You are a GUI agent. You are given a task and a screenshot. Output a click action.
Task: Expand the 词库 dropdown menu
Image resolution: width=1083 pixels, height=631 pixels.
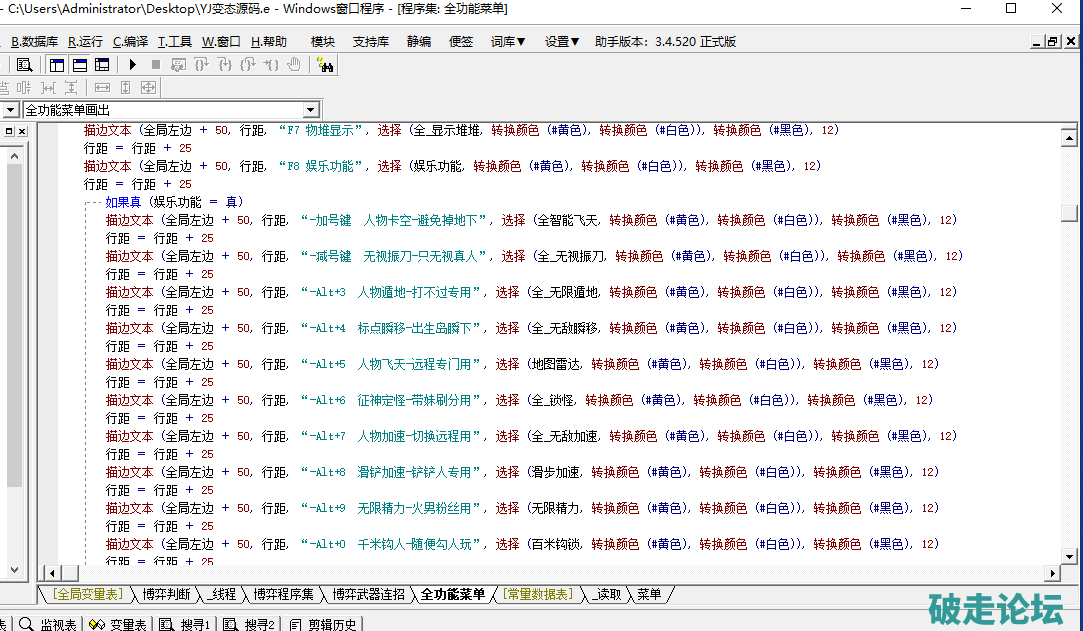pos(508,42)
